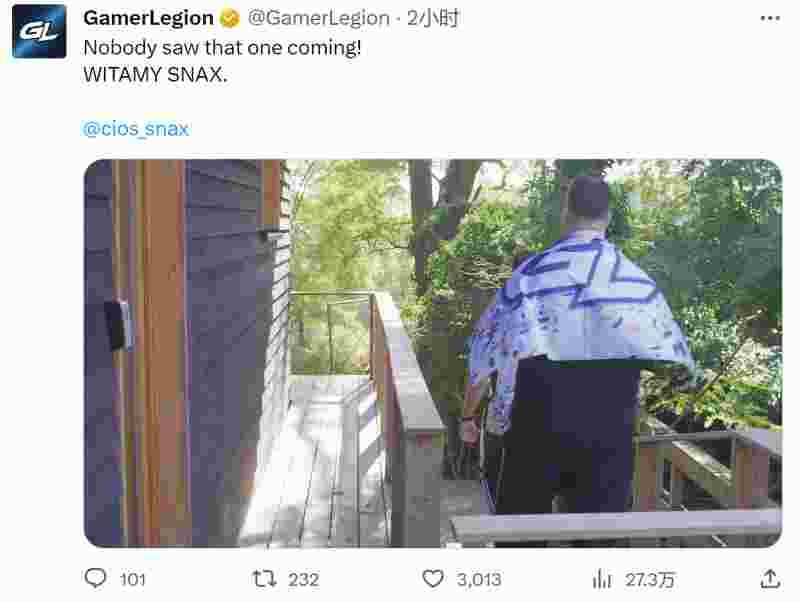This screenshot has width=800, height=602.
Task: Click the share upload icon
Action: (x=770, y=579)
